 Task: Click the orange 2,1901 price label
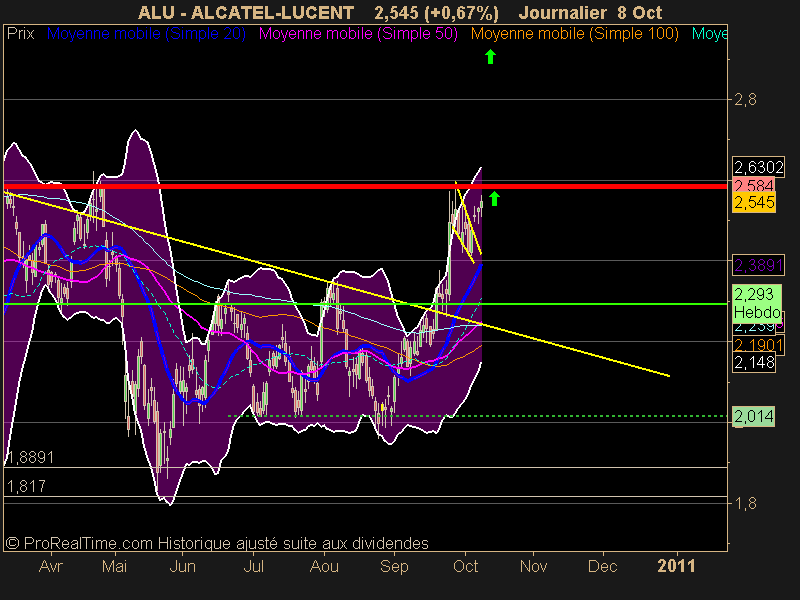[758, 345]
